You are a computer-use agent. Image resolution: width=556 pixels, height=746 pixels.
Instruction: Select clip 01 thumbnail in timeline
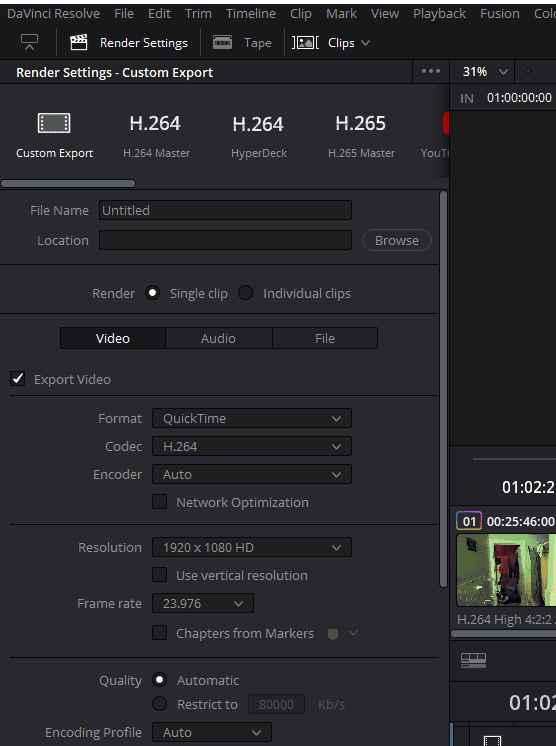506,569
